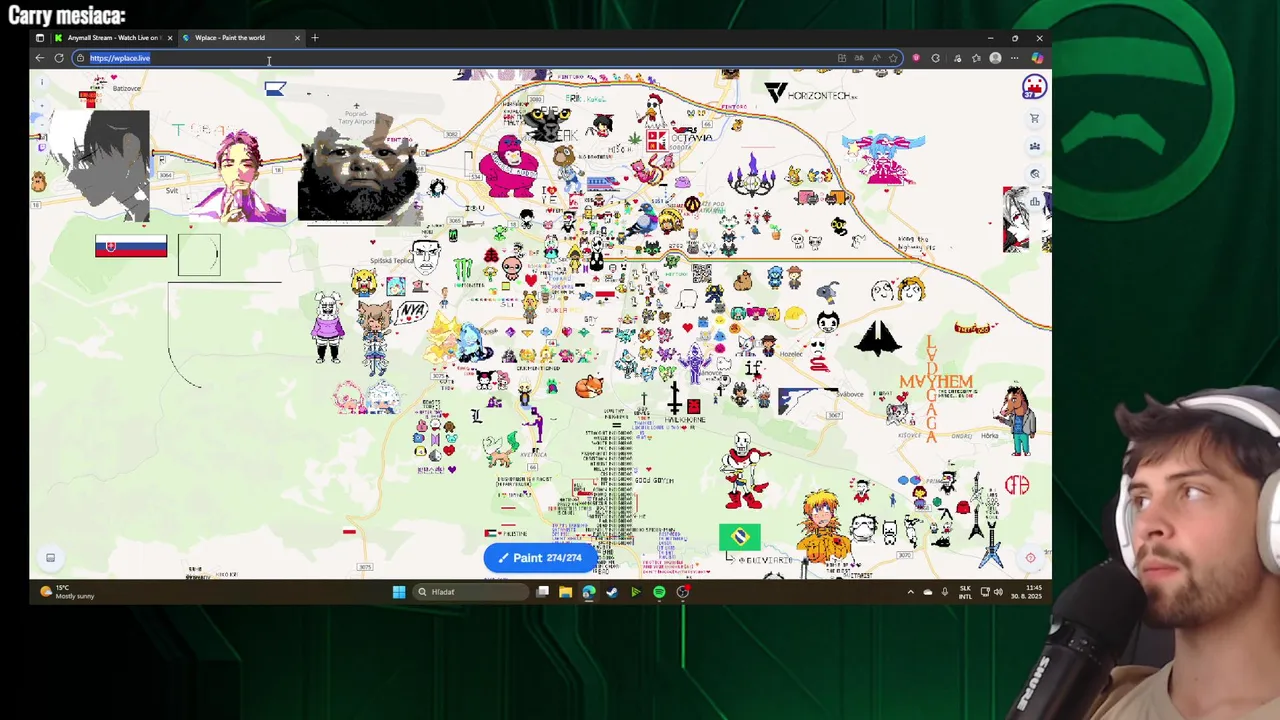Image resolution: width=1280 pixels, height=720 pixels.
Task: Add page to favorites with star icon
Action: (893, 58)
